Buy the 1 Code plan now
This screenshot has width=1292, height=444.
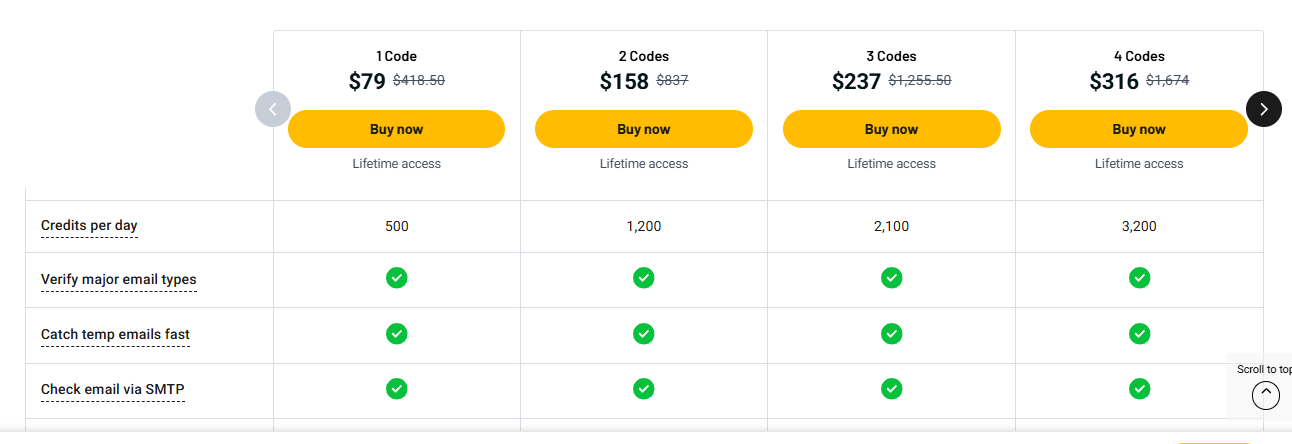(x=396, y=129)
